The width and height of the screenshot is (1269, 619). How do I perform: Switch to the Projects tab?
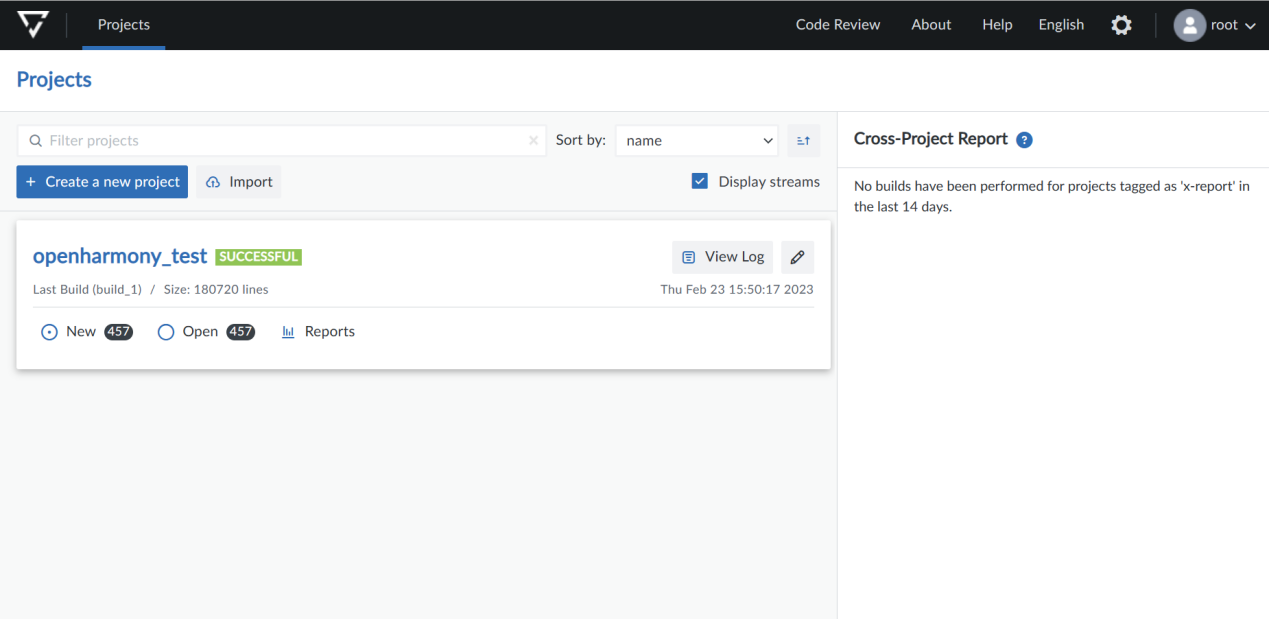pyautogui.click(x=124, y=25)
